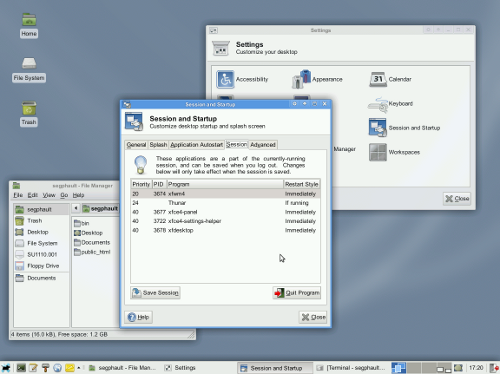Click the logout icon in the panel
The height and width of the screenshot is (374, 500).
(494, 368)
